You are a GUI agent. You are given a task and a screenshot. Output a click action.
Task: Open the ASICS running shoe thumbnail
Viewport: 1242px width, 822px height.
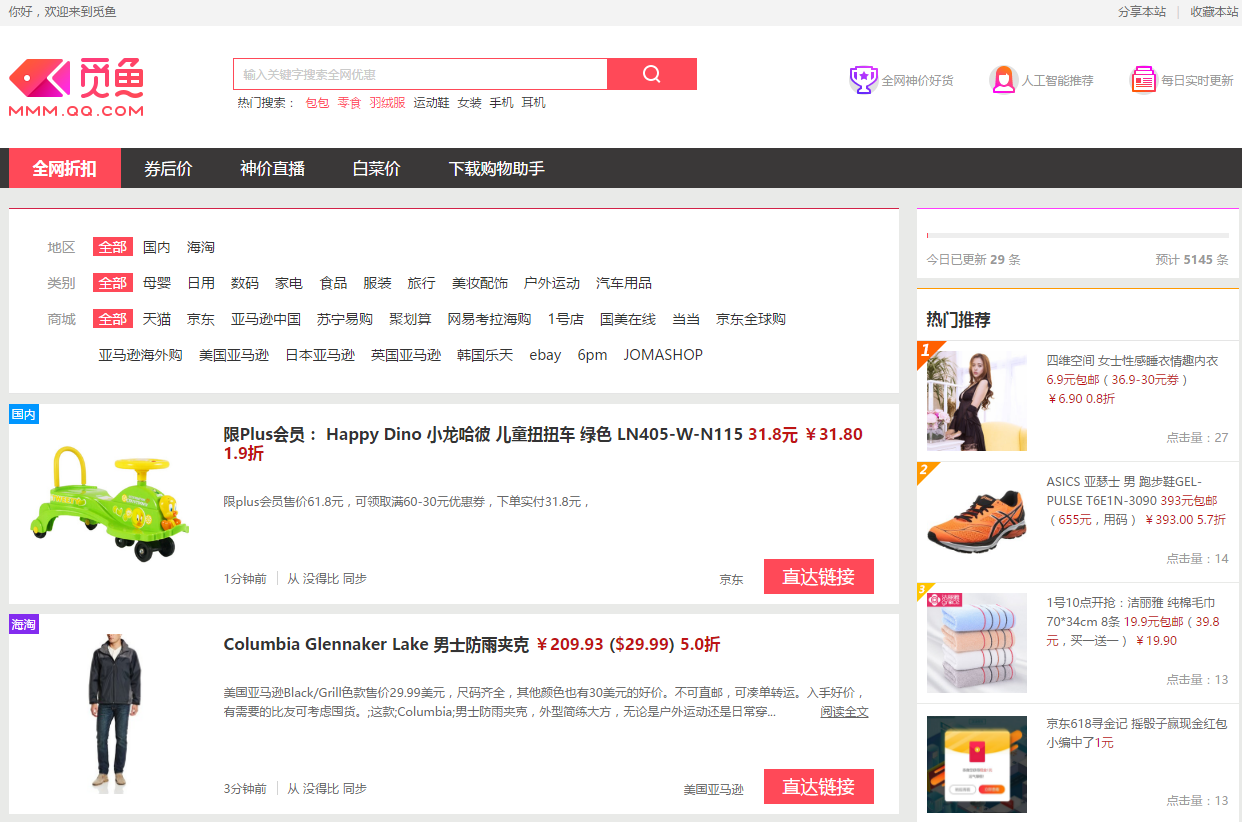point(977,521)
